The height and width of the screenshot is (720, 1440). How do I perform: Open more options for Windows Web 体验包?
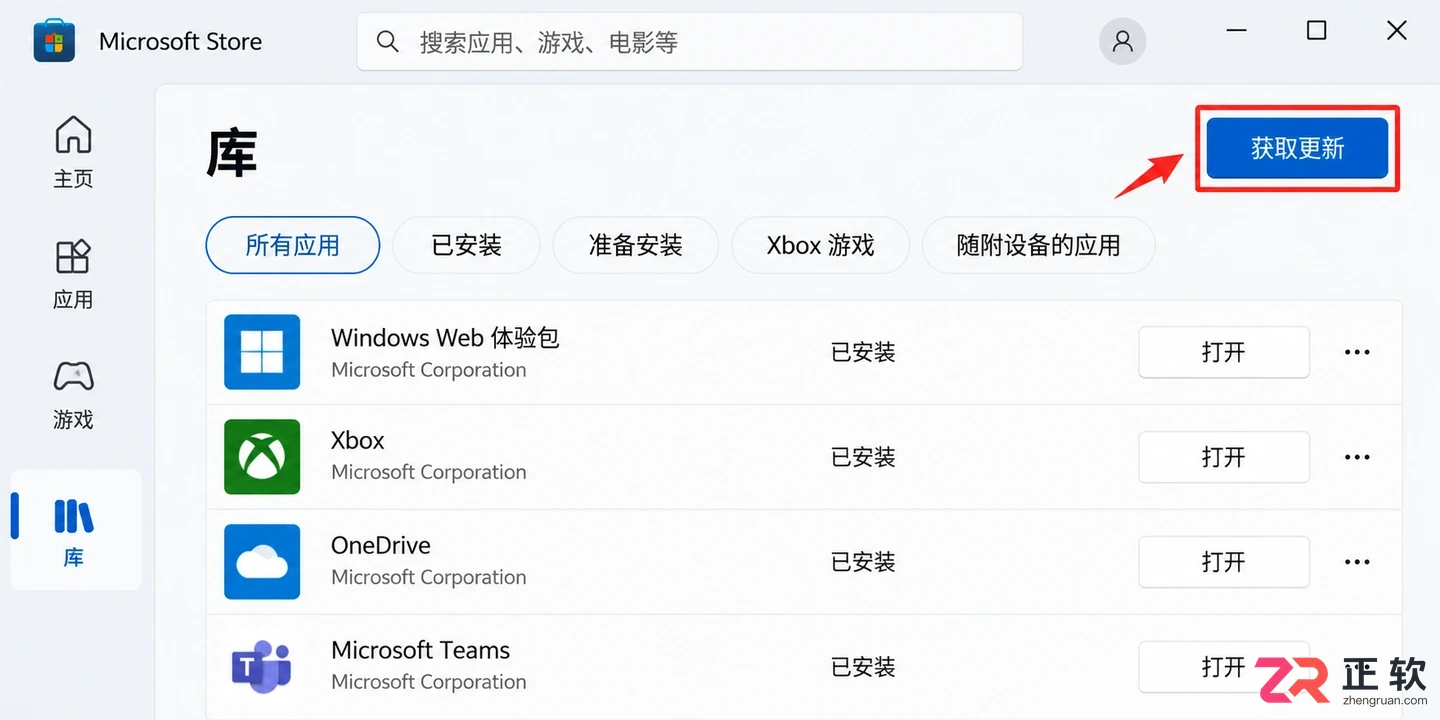[x=1357, y=352]
